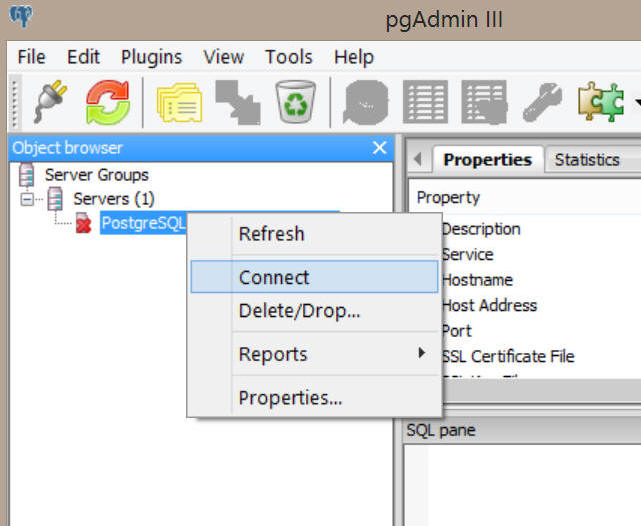Select the PostgreSQL server tree item
641x526 pixels.
click(143, 223)
